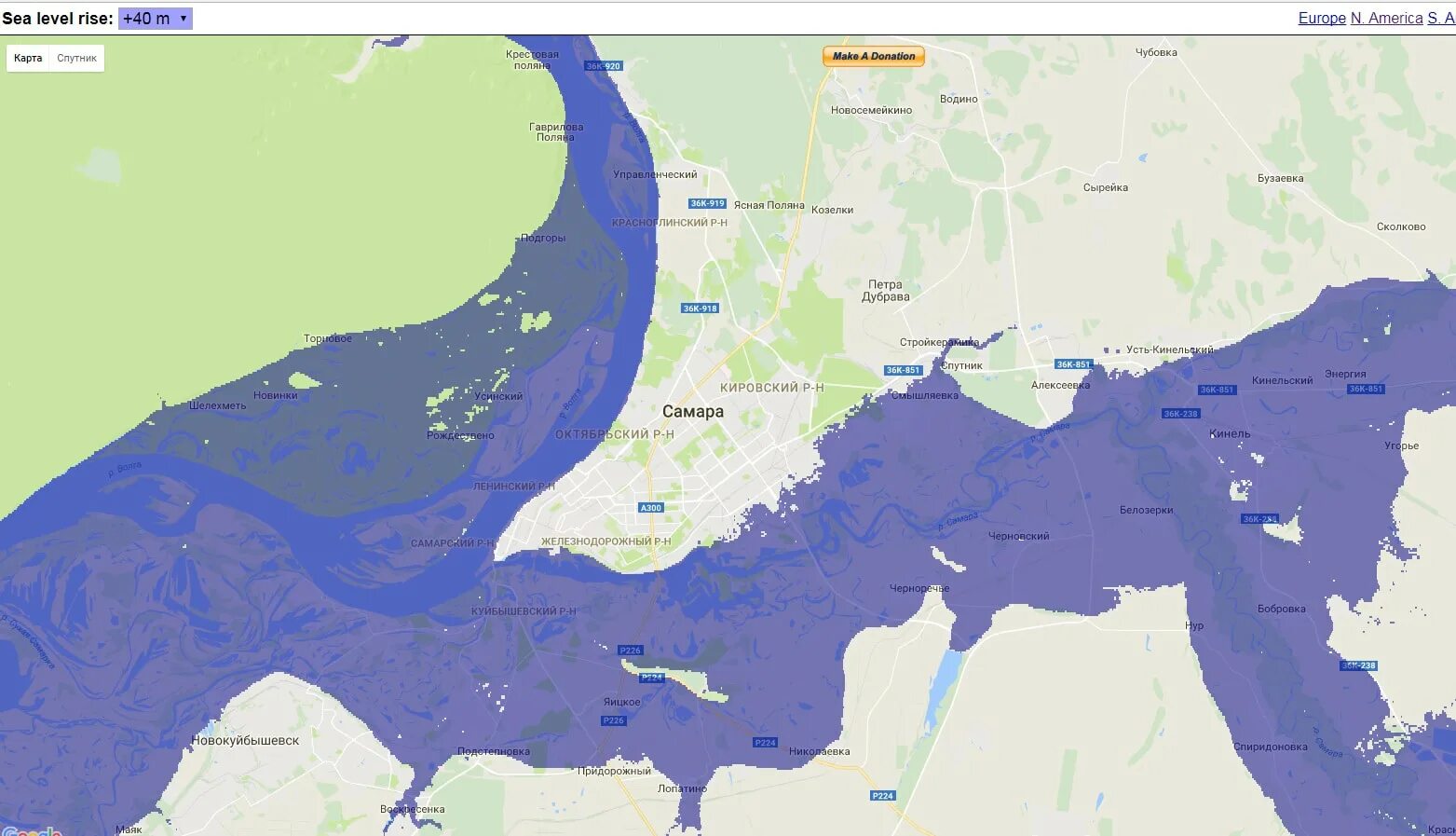
Task: Enable Карта map view
Action: [28, 57]
